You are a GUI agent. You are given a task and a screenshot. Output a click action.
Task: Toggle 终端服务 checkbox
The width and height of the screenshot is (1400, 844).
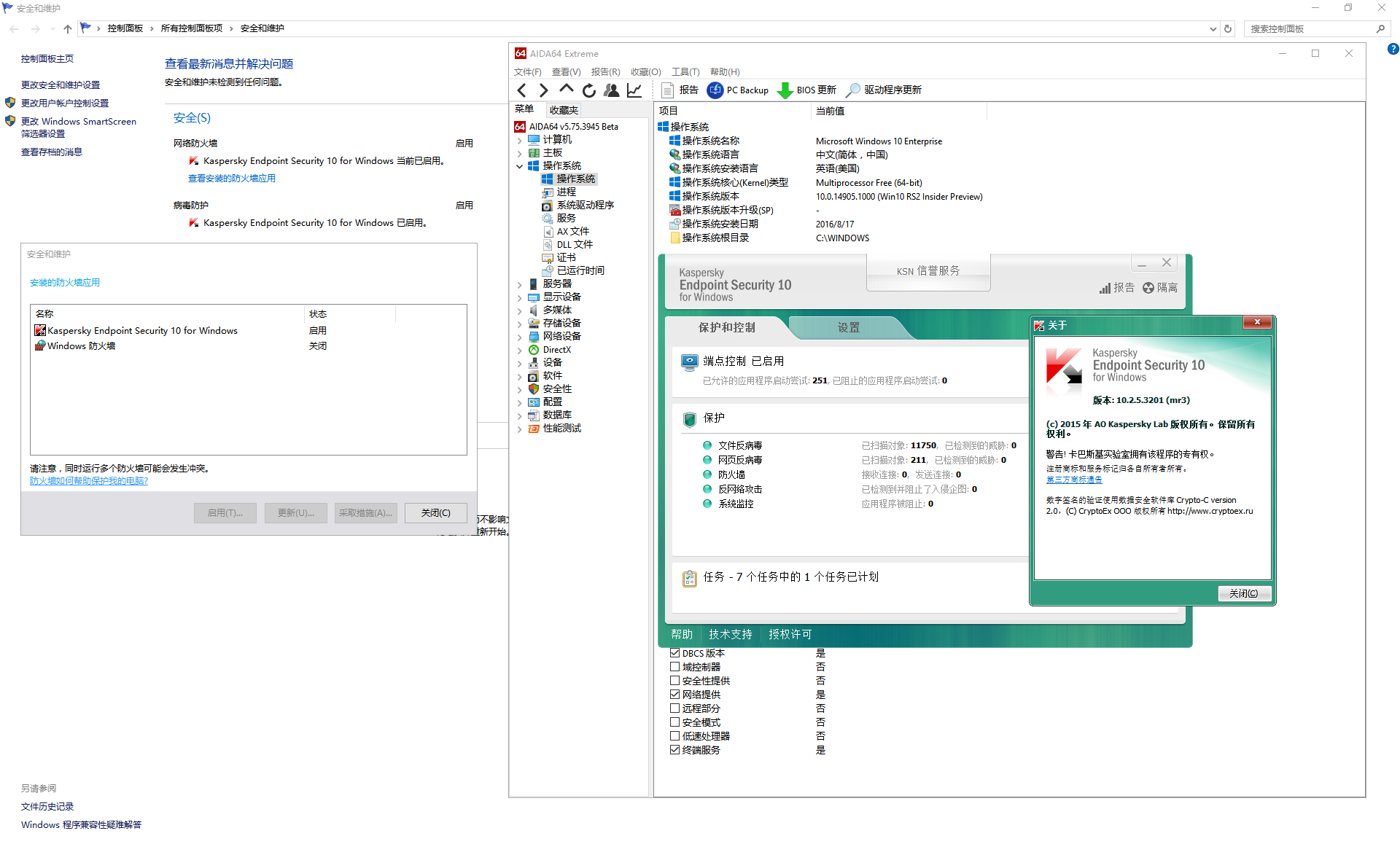tap(674, 750)
